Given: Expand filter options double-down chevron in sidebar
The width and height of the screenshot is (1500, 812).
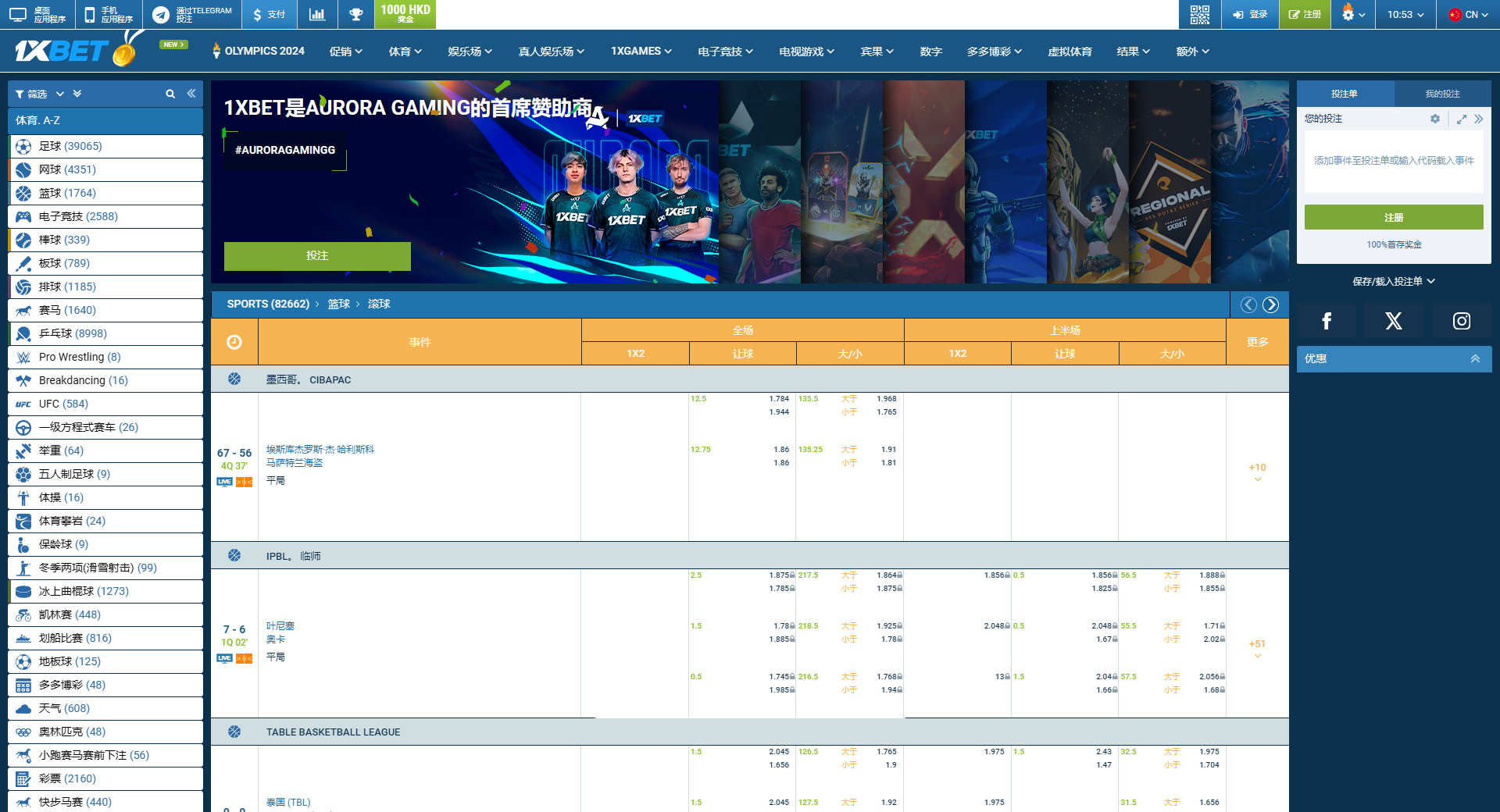Looking at the screenshot, I should 77,94.
